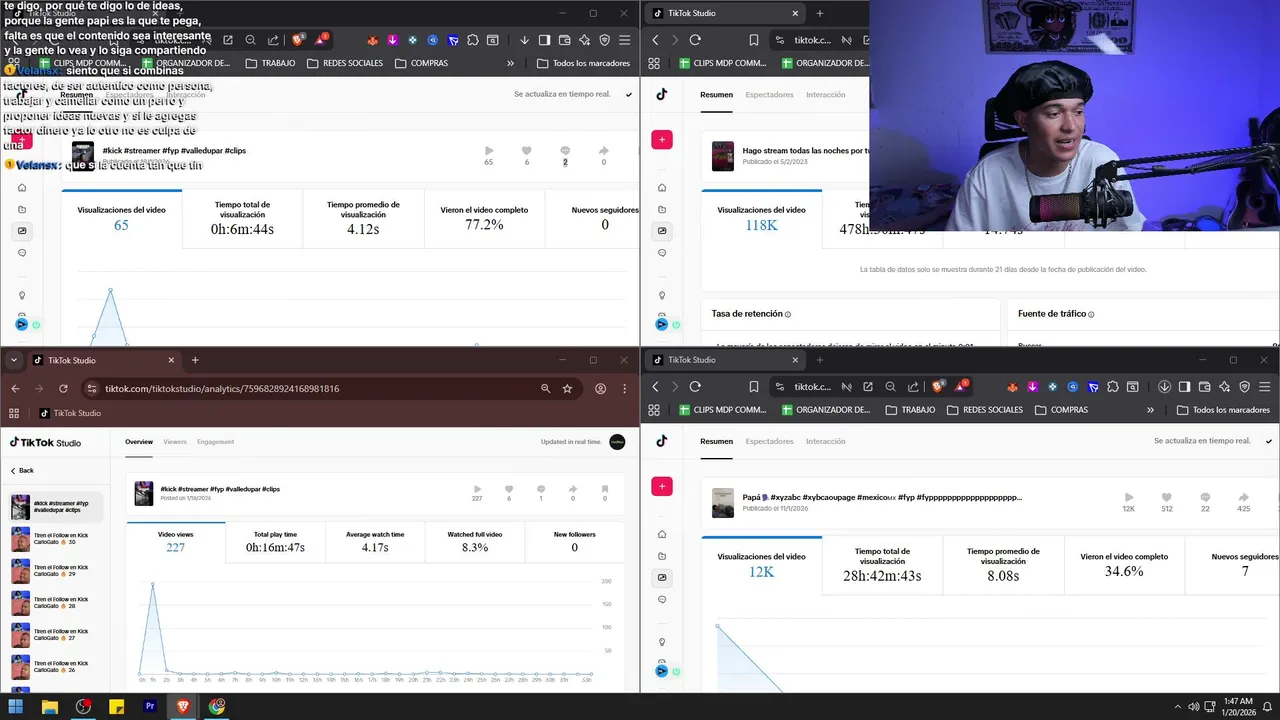Open Chrome three-dot menu
1280x720 pixels.
[x=626, y=388]
